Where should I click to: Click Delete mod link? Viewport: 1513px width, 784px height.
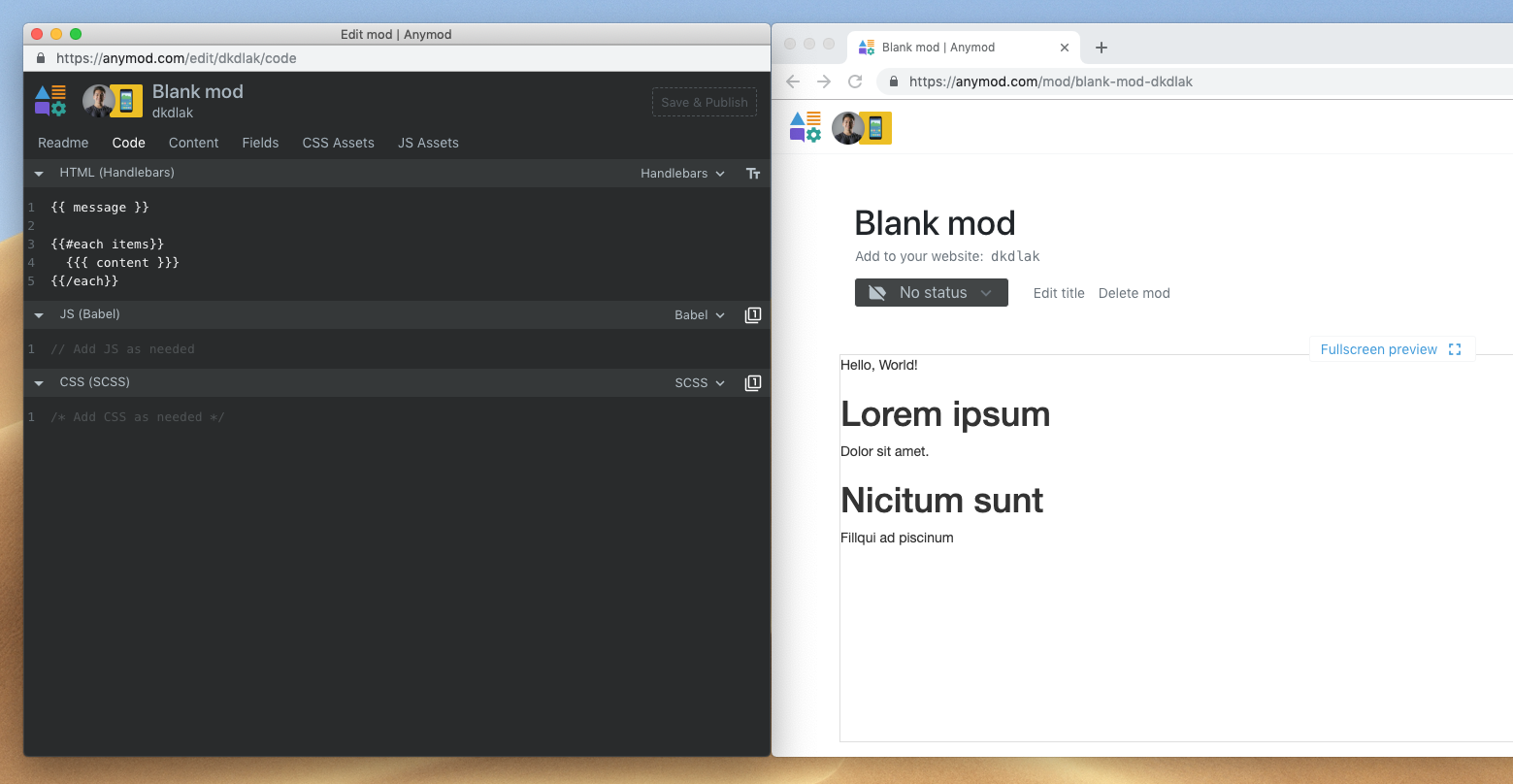(1135, 293)
